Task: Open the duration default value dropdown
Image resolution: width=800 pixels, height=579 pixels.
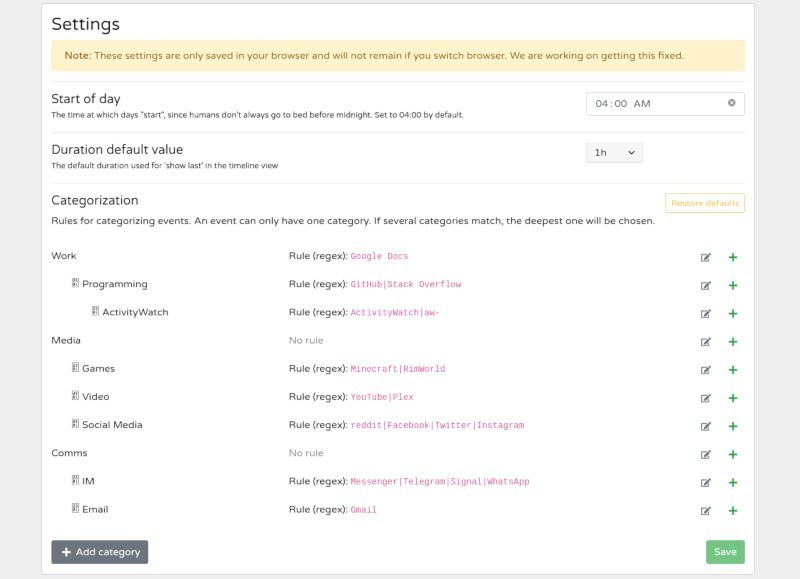Action: 614,153
